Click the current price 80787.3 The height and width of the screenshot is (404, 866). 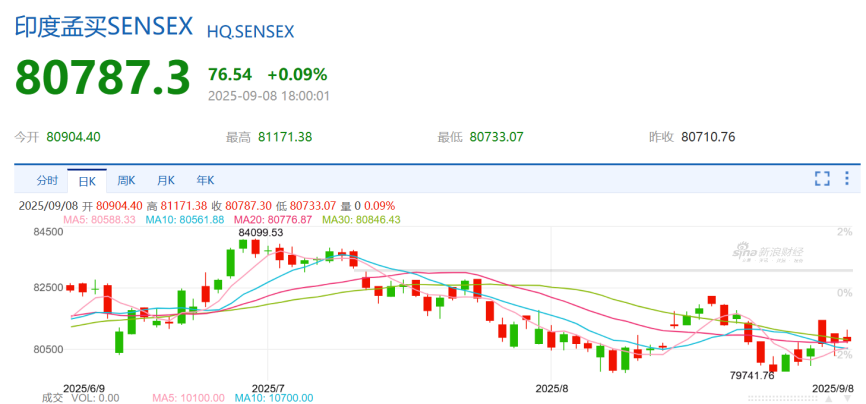(102, 78)
